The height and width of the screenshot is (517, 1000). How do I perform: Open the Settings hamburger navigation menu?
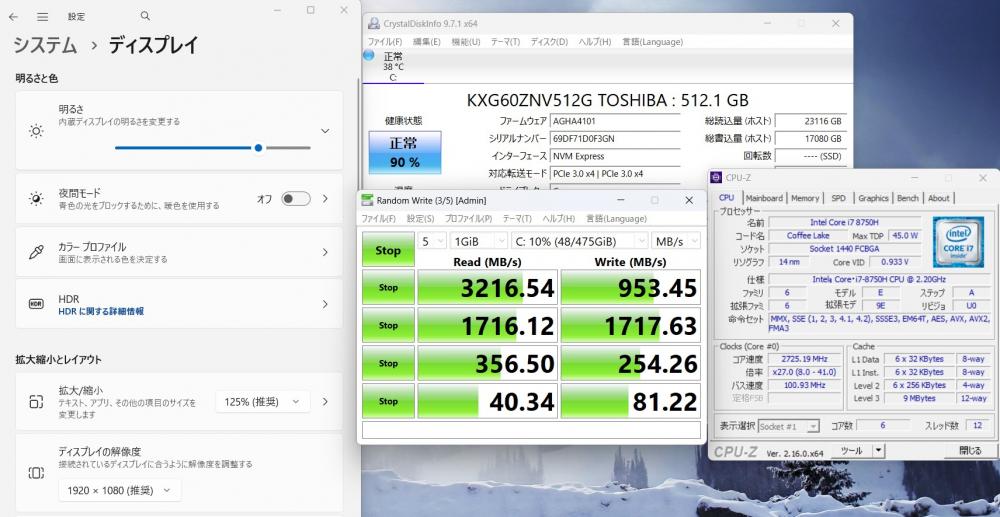point(42,17)
